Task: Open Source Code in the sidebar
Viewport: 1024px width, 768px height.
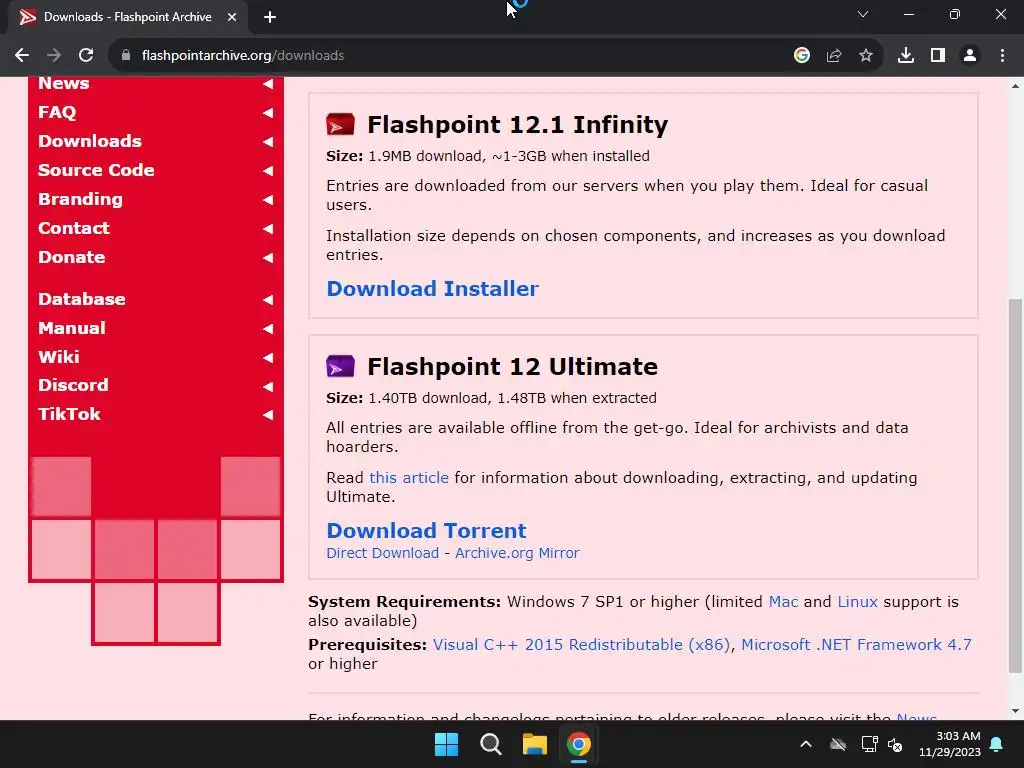Action: click(97, 170)
